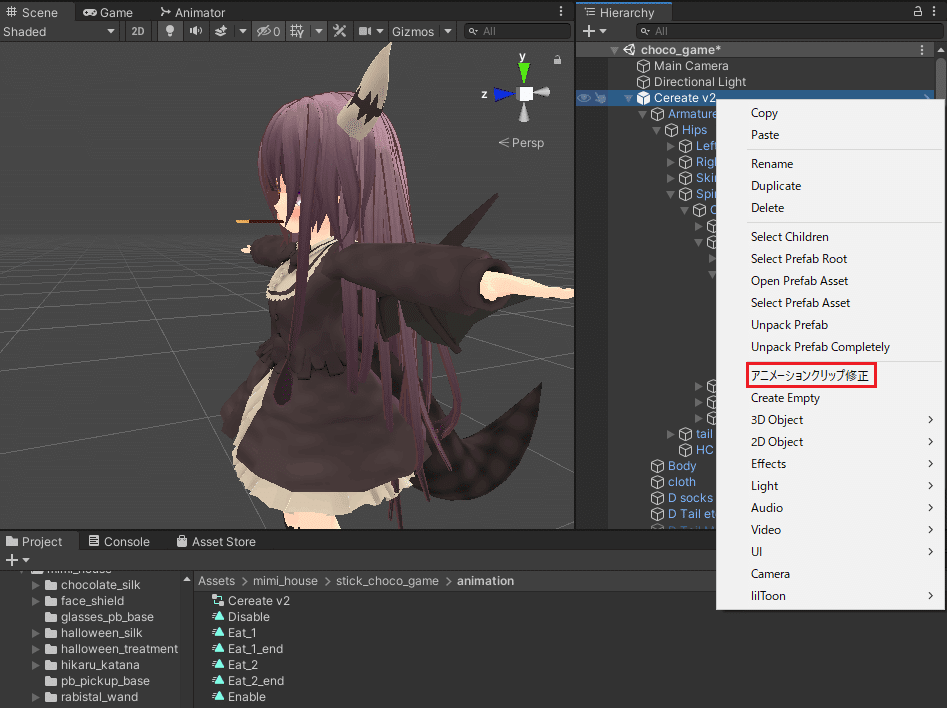Select the Enable animation clip icon
Screen dimensions: 947x708
[x=218, y=696]
